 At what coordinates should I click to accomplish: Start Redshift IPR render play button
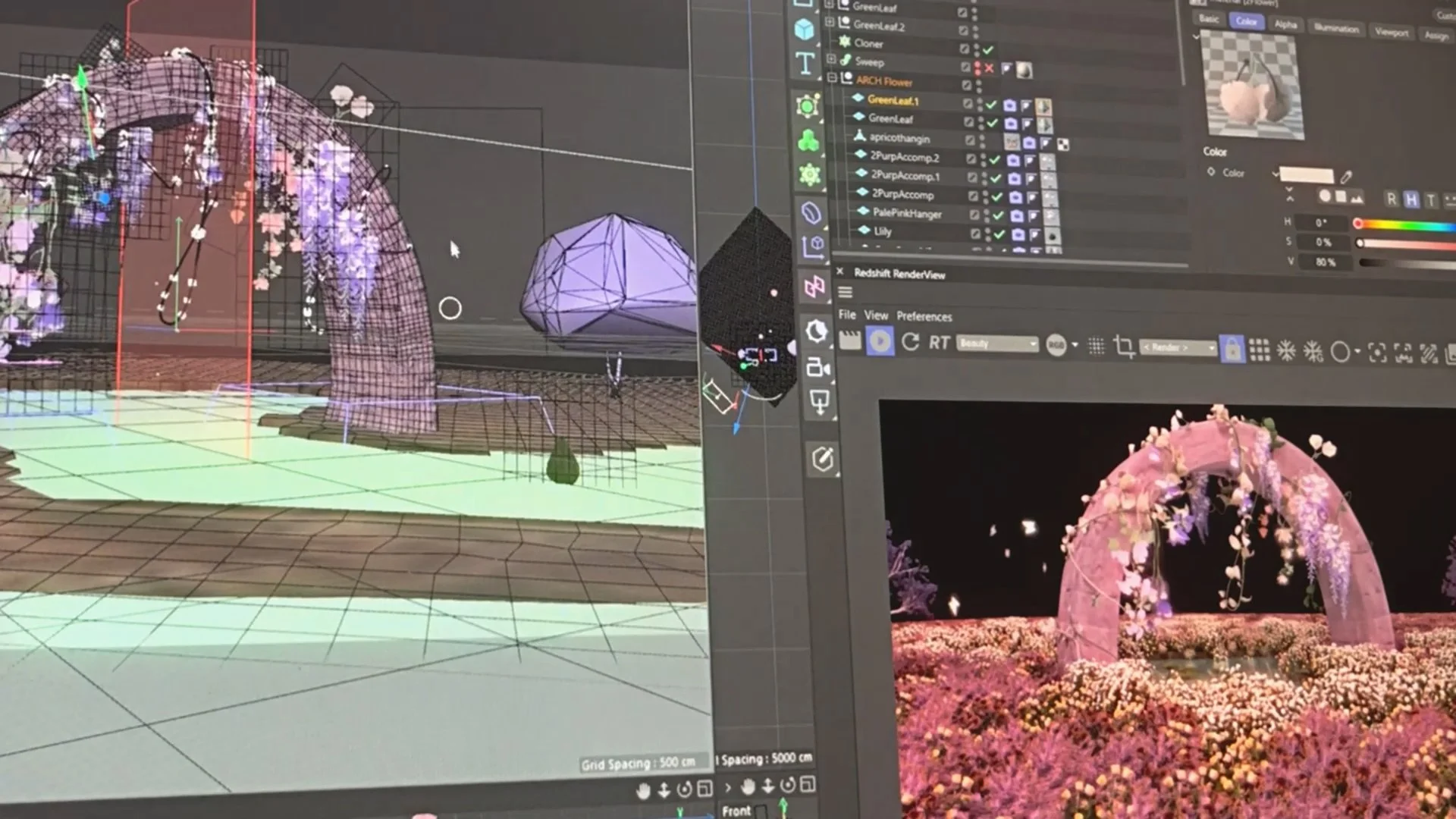[880, 342]
